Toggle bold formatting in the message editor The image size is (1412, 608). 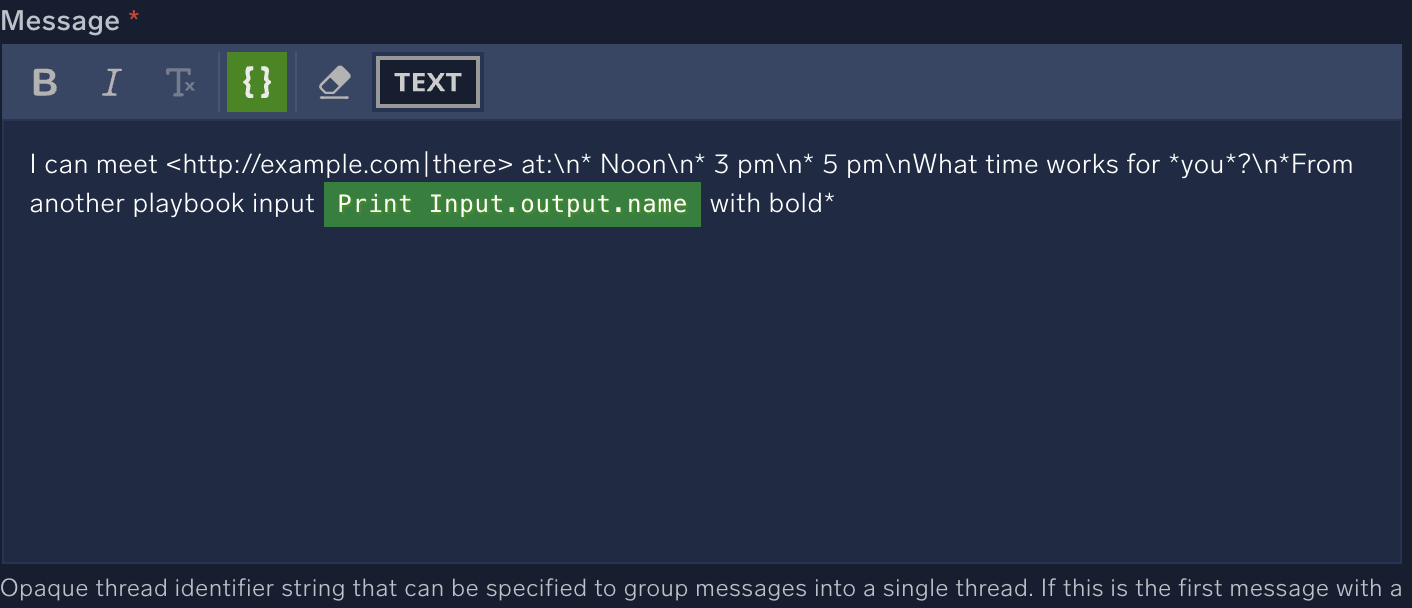(x=44, y=82)
